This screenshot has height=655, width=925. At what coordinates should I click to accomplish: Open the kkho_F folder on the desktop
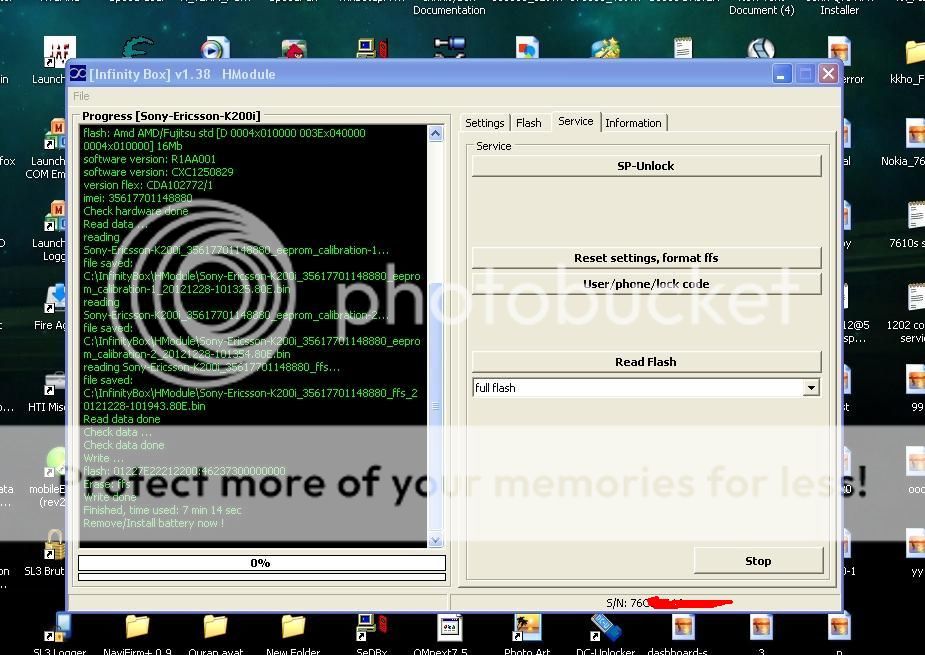[914, 53]
